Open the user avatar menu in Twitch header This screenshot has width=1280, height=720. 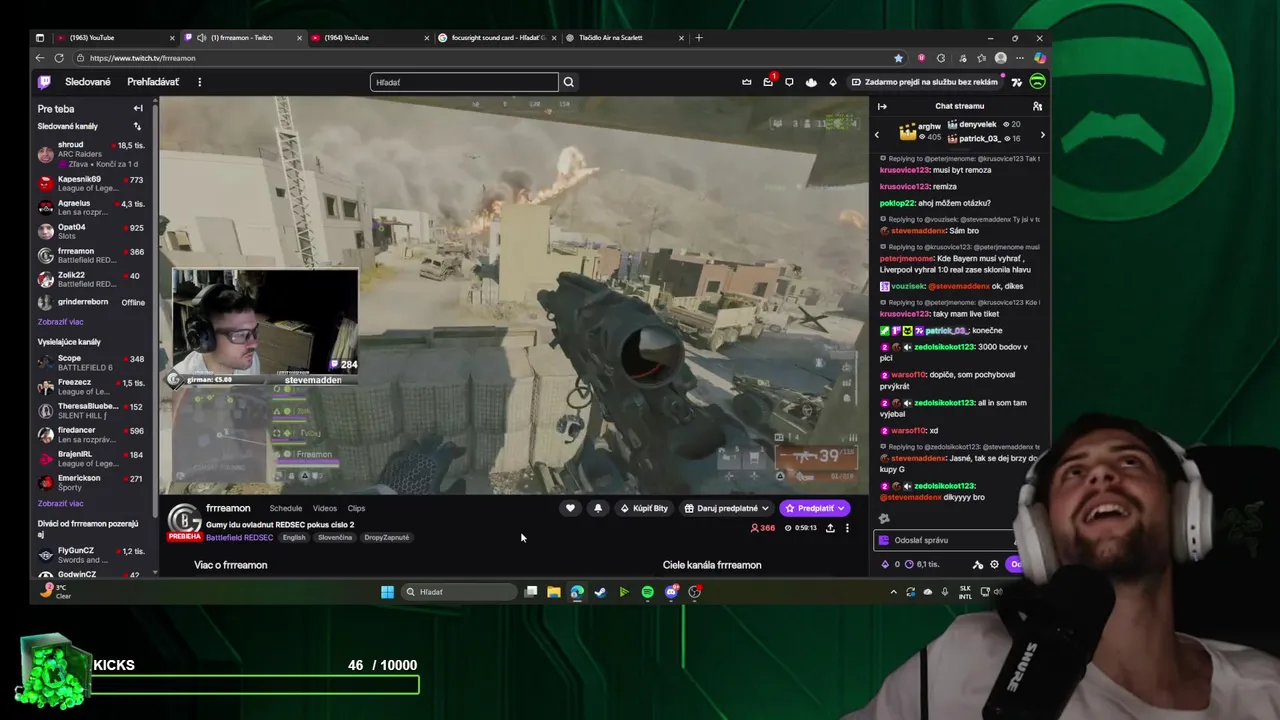[x=1037, y=82]
